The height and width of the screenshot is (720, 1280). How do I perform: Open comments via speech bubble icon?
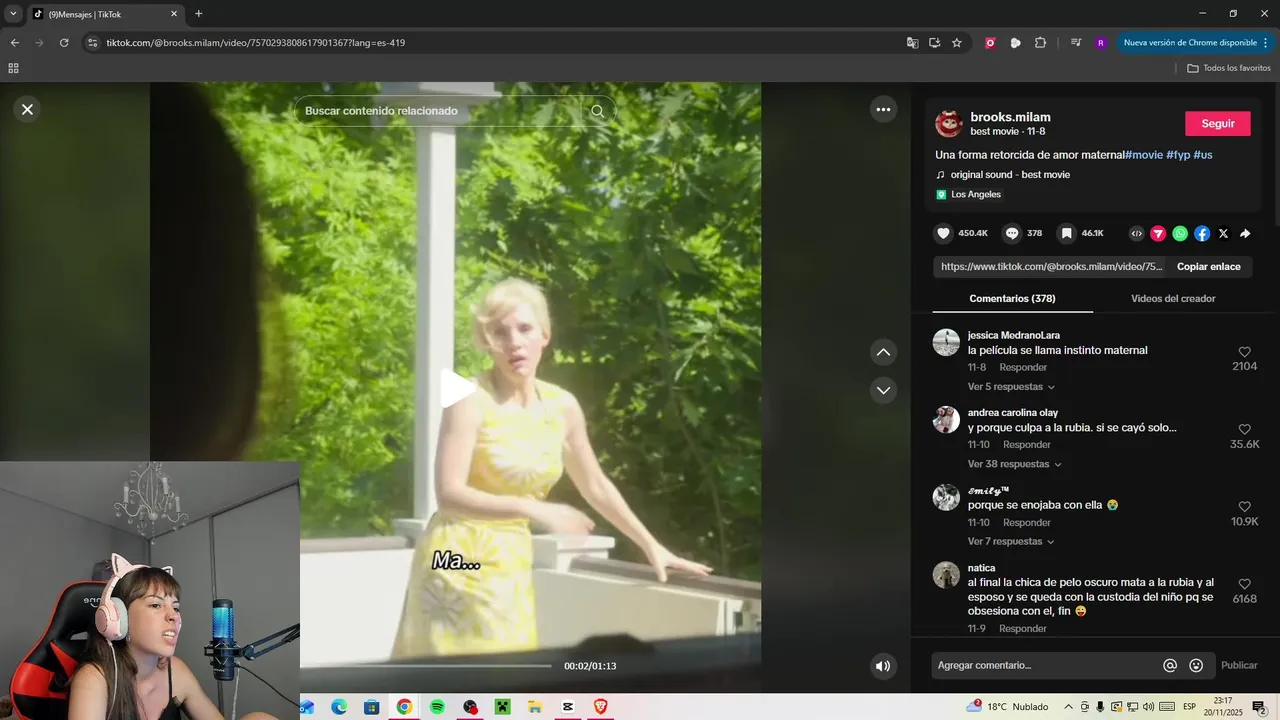1012,233
